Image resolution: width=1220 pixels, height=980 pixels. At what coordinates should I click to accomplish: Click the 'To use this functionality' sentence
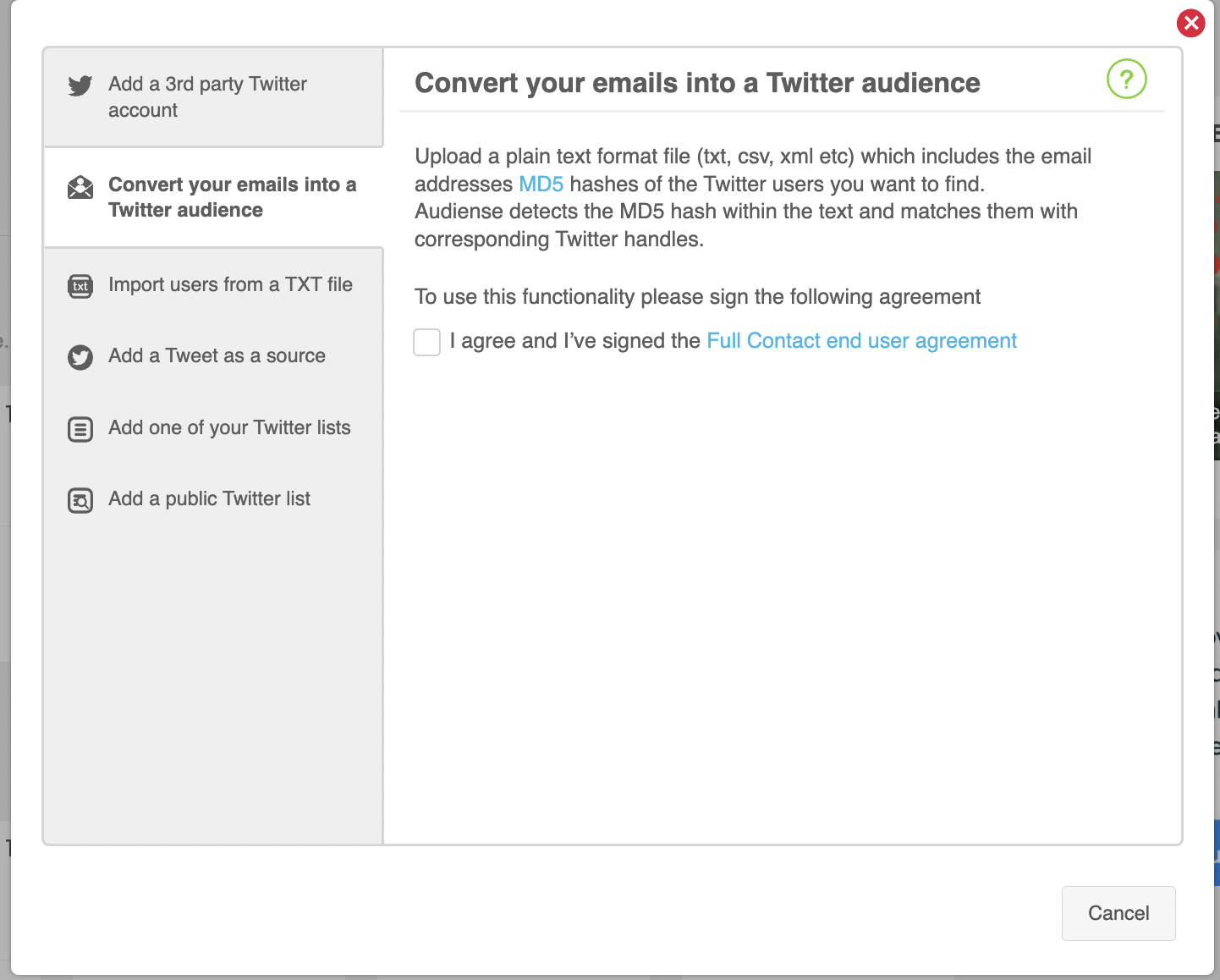[x=697, y=297]
